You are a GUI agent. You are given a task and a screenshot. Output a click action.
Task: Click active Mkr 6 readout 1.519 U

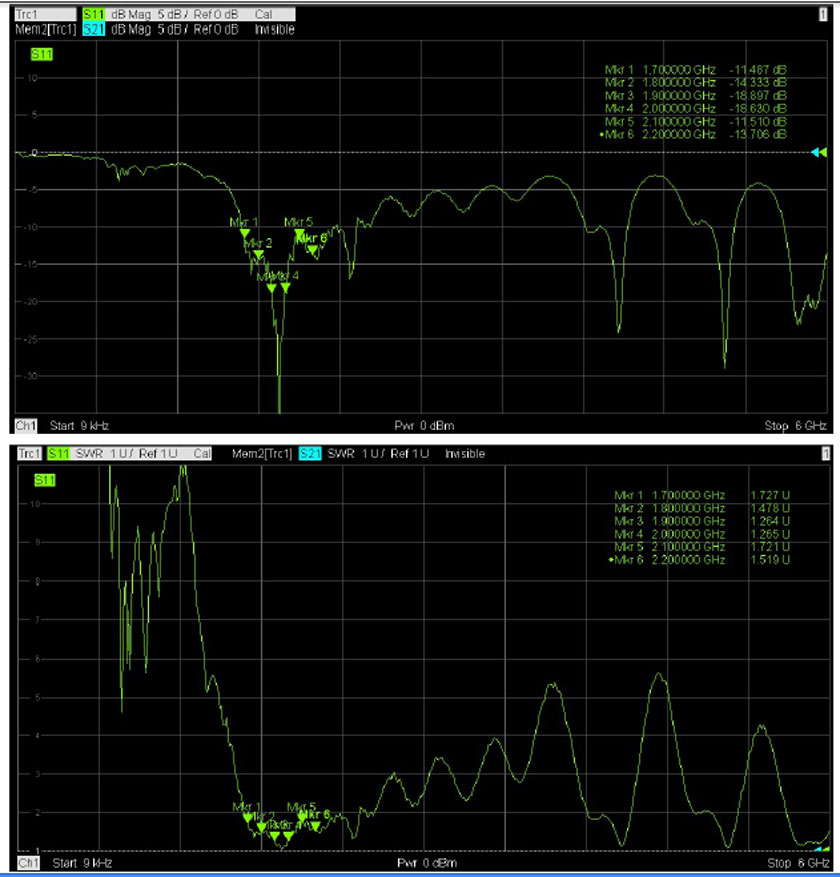point(699,560)
